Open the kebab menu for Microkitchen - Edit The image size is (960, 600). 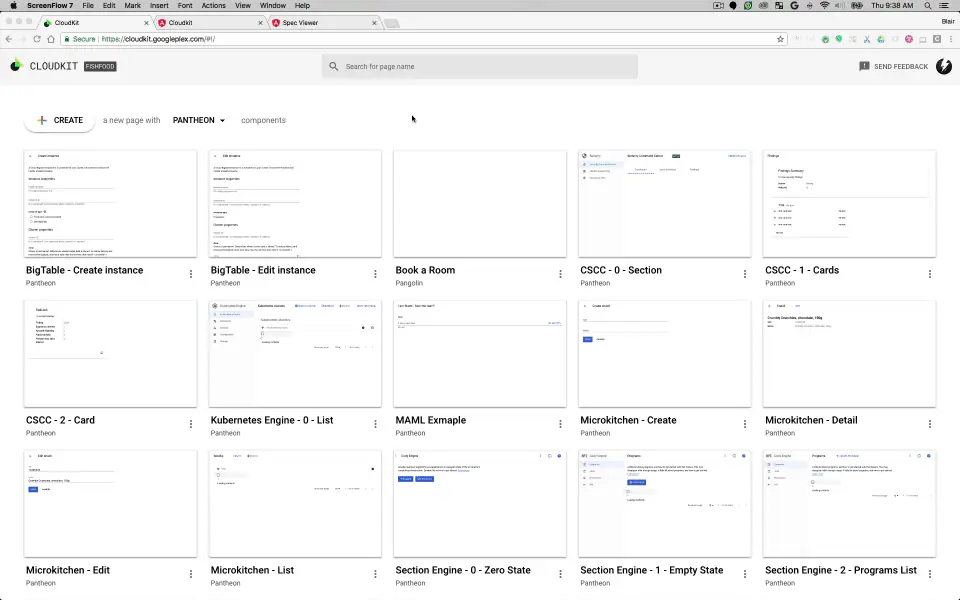191,574
